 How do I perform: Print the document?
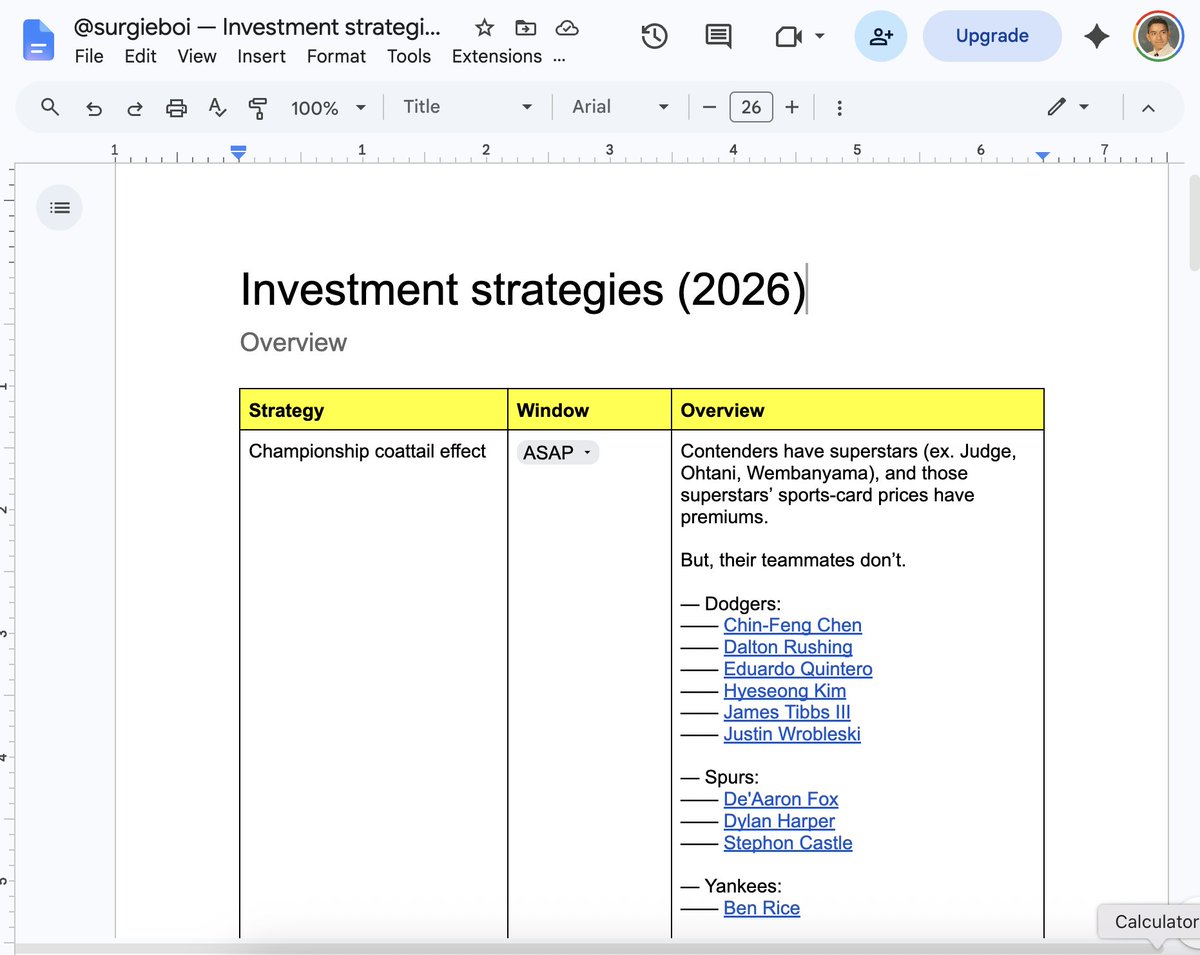(176, 108)
